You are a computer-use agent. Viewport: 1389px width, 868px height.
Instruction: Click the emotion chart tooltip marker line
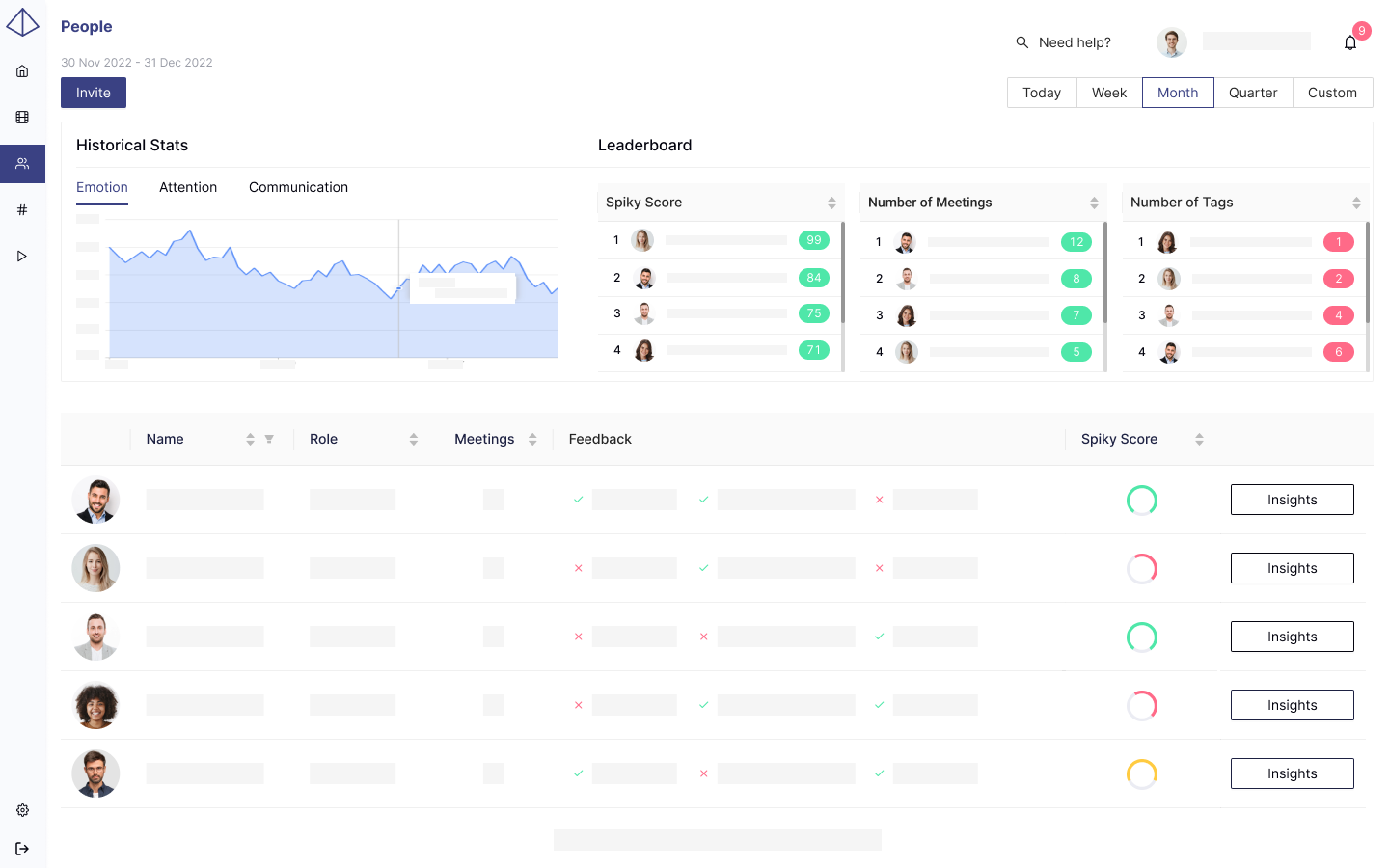(x=398, y=288)
